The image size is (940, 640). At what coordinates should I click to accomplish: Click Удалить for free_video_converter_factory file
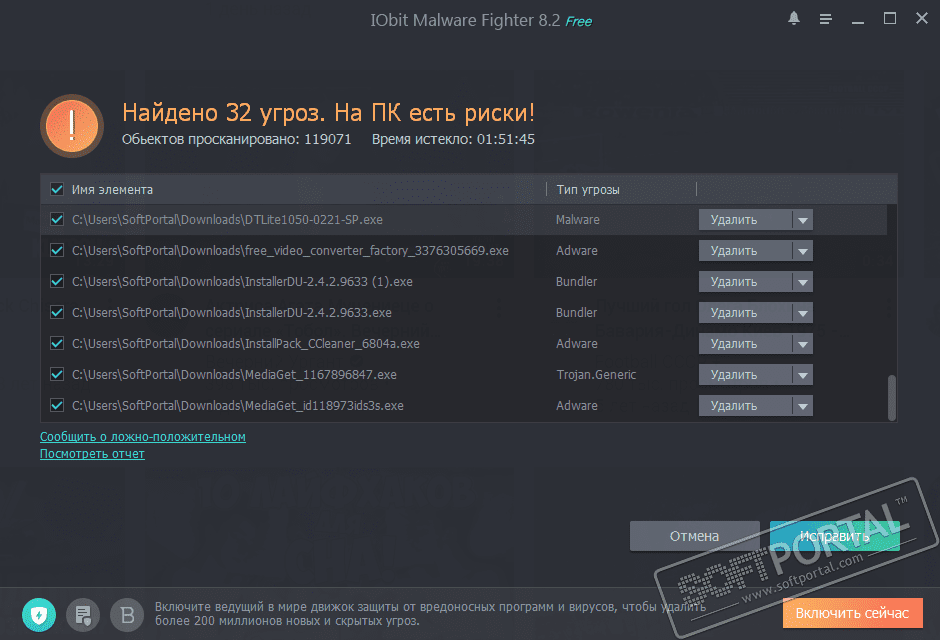pos(745,250)
